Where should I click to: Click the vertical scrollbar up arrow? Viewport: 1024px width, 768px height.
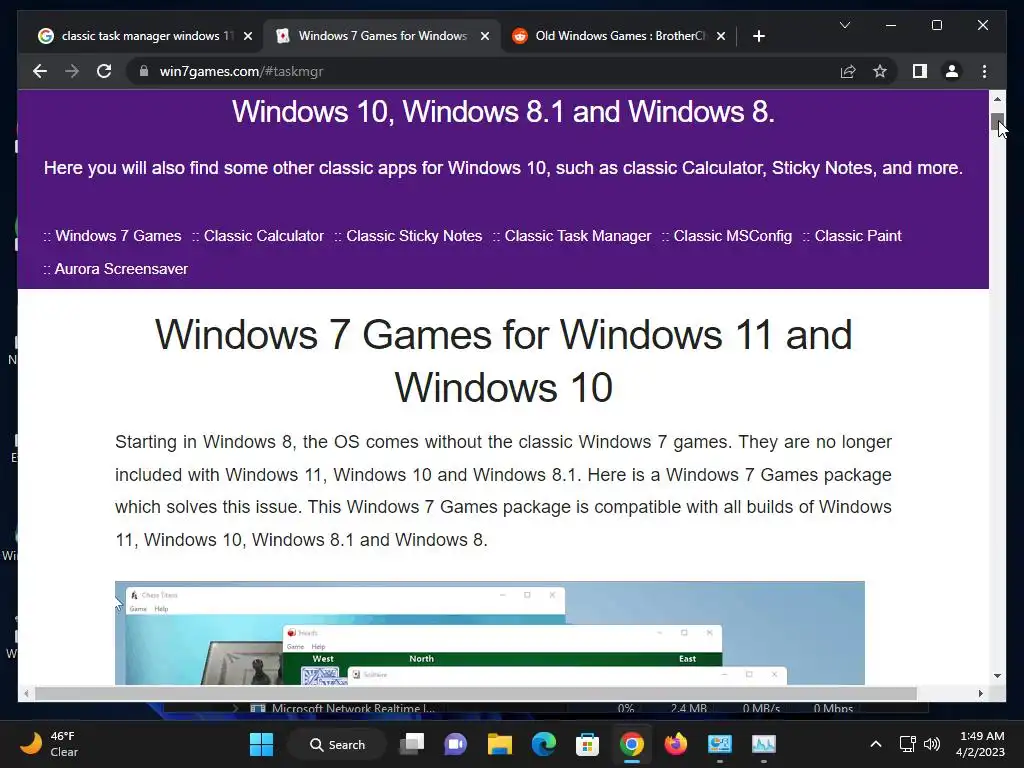(997, 99)
